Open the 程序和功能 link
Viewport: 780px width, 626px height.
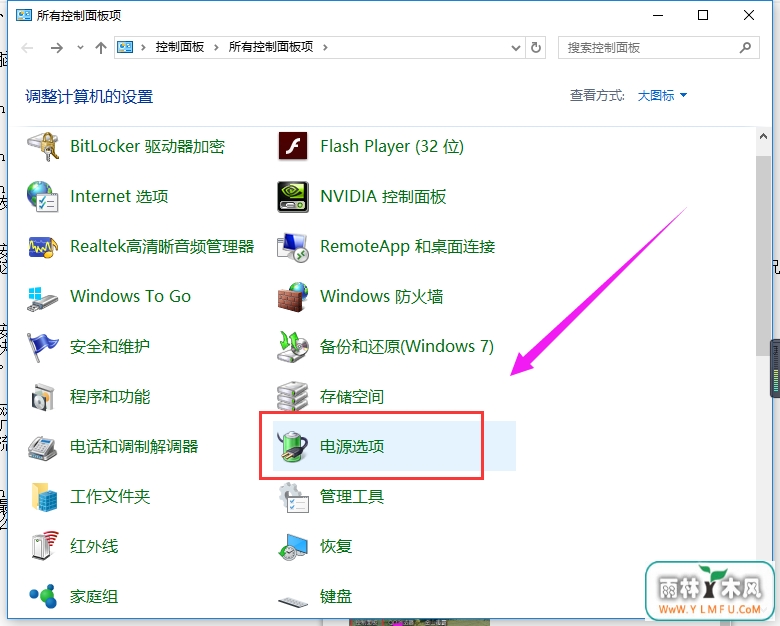pos(110,397)
